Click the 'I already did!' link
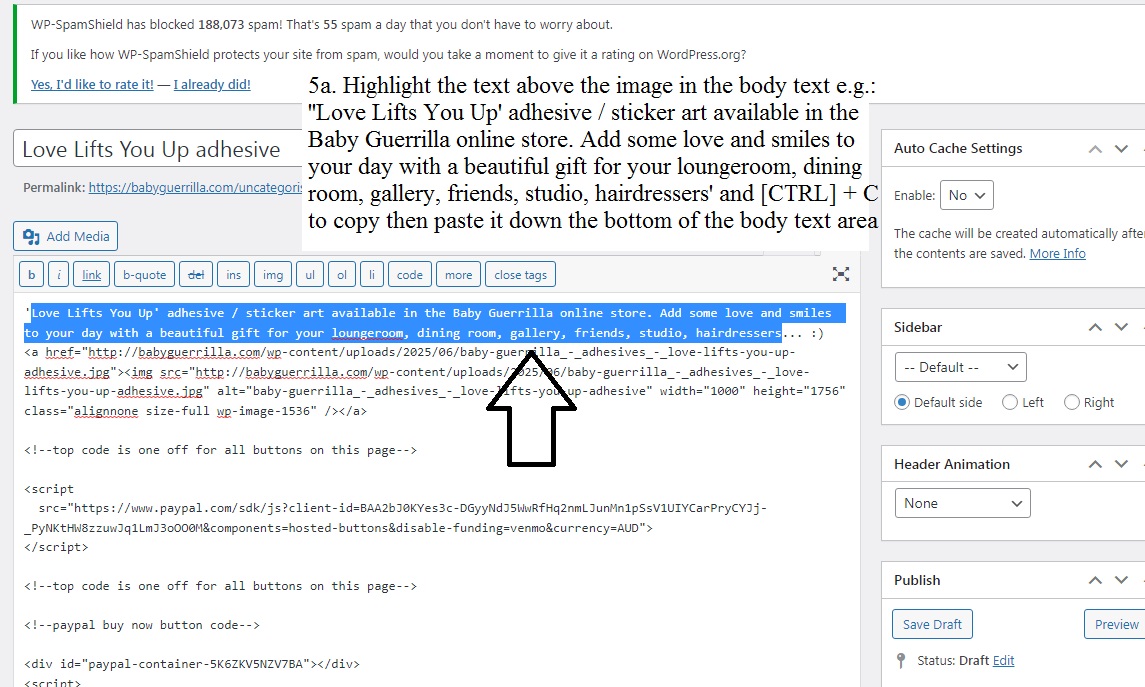The image size is (1145, 687). 212,85
